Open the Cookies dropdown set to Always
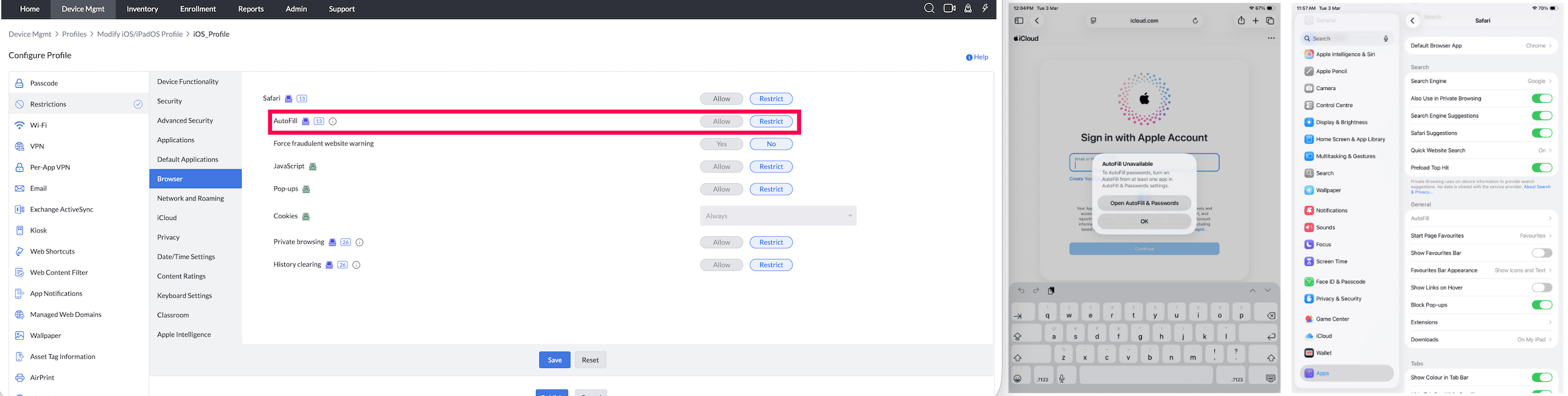The width and height of the screenshot is (1568, 396). (x=778, y=216)
